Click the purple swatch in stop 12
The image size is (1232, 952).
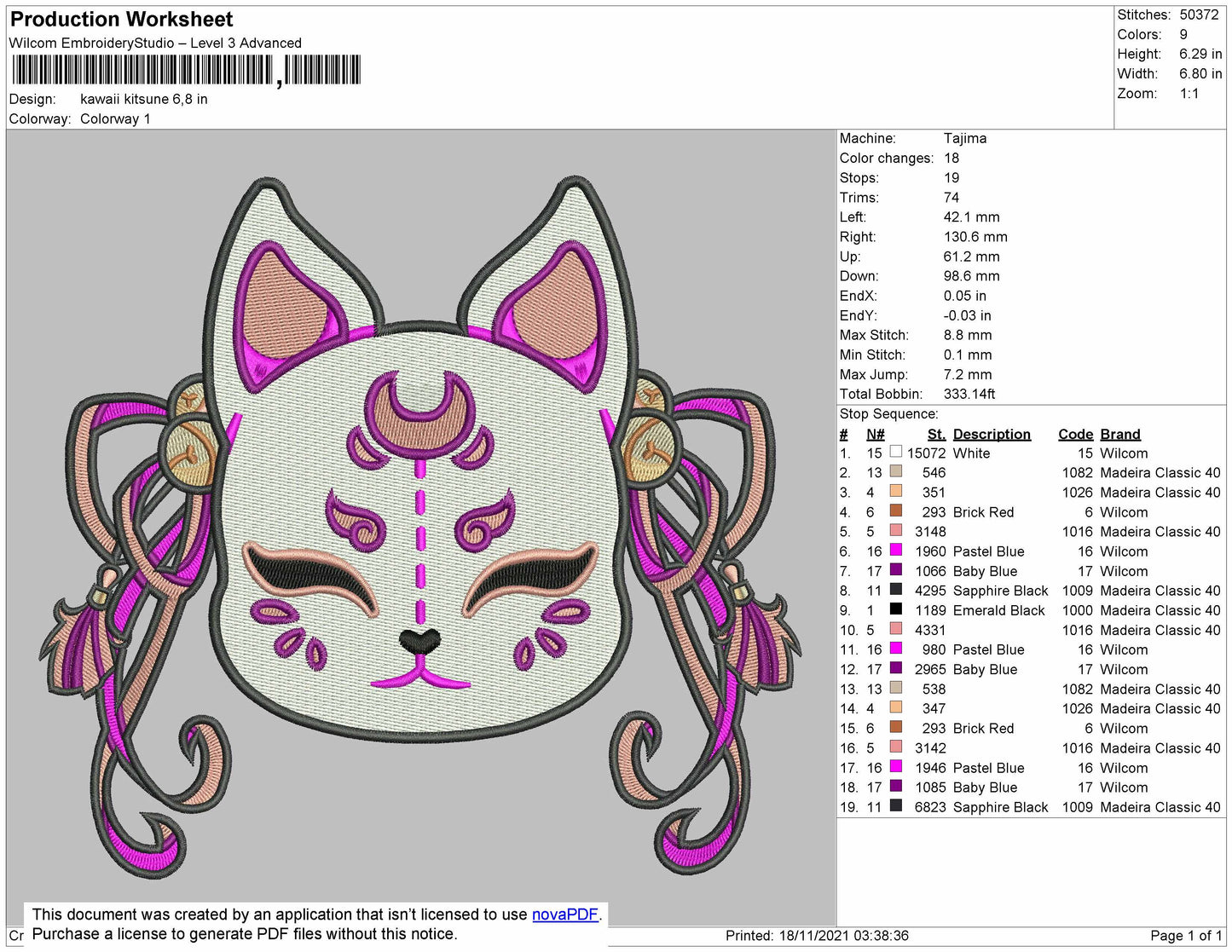tap(896, 668)
